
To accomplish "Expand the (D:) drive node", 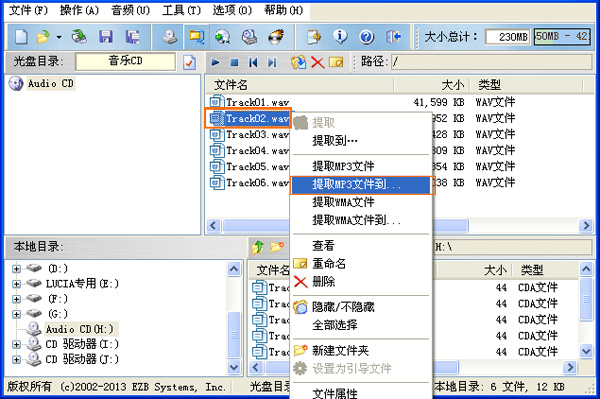I will point(16,269).
